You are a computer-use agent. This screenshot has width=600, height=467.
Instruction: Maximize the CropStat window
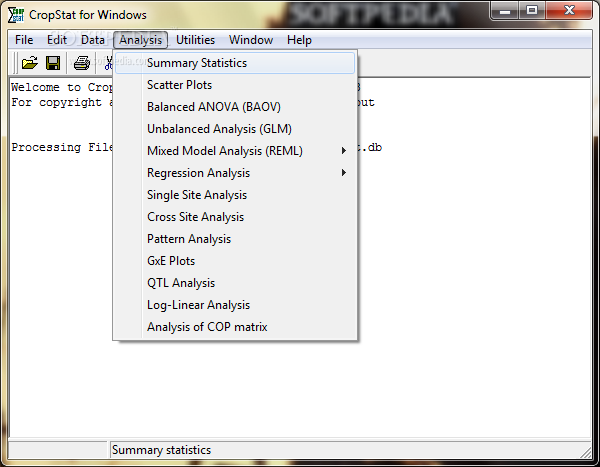click(x=532, y=10)
